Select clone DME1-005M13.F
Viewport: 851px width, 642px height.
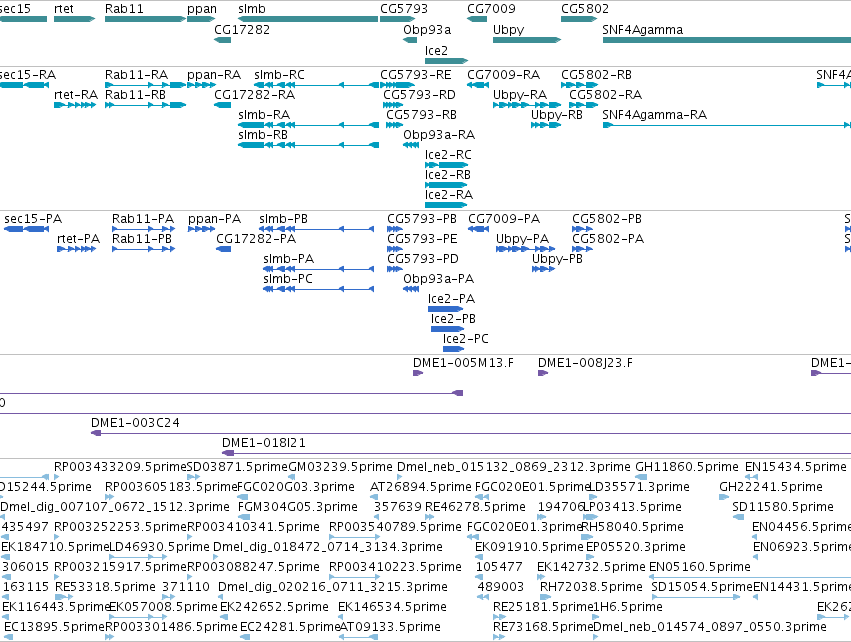(417, 373)
